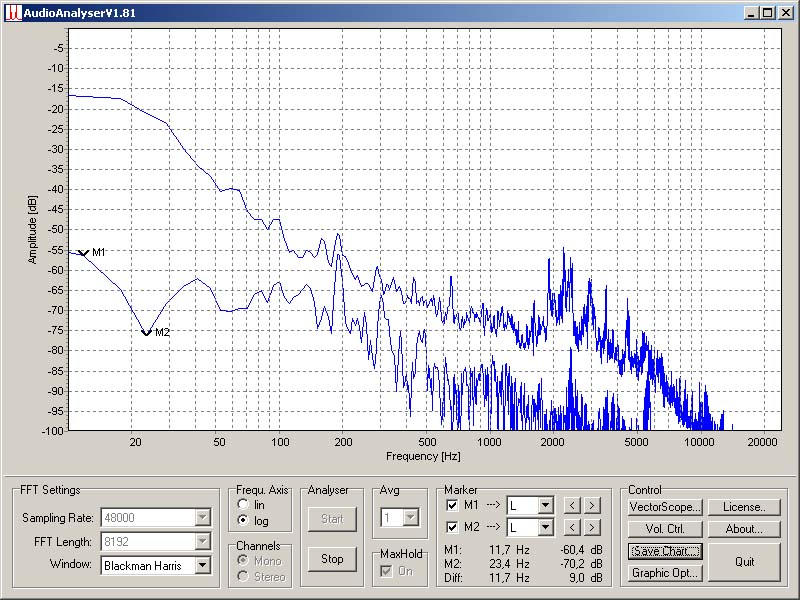Click the M2 level value -70,2 dB

[581, 564]
